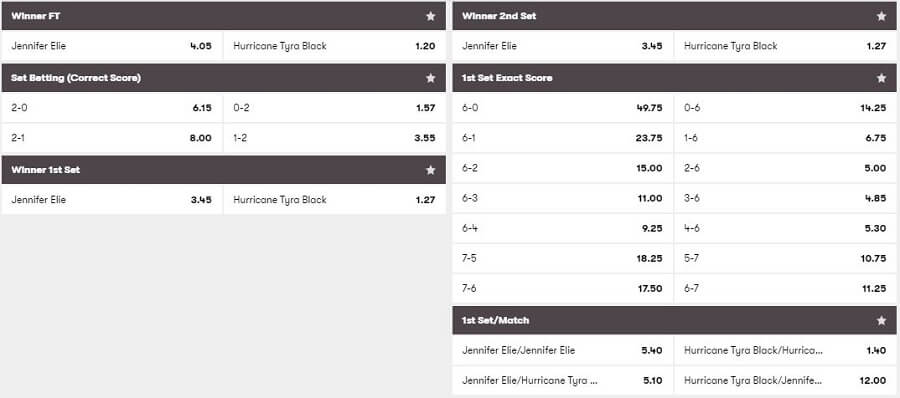Image resolution: width=900 pixels, height=398 pixels.
Task: Bet Jennifer Elie/Jennifer Elie at 5.40
Action: point(562,350)
